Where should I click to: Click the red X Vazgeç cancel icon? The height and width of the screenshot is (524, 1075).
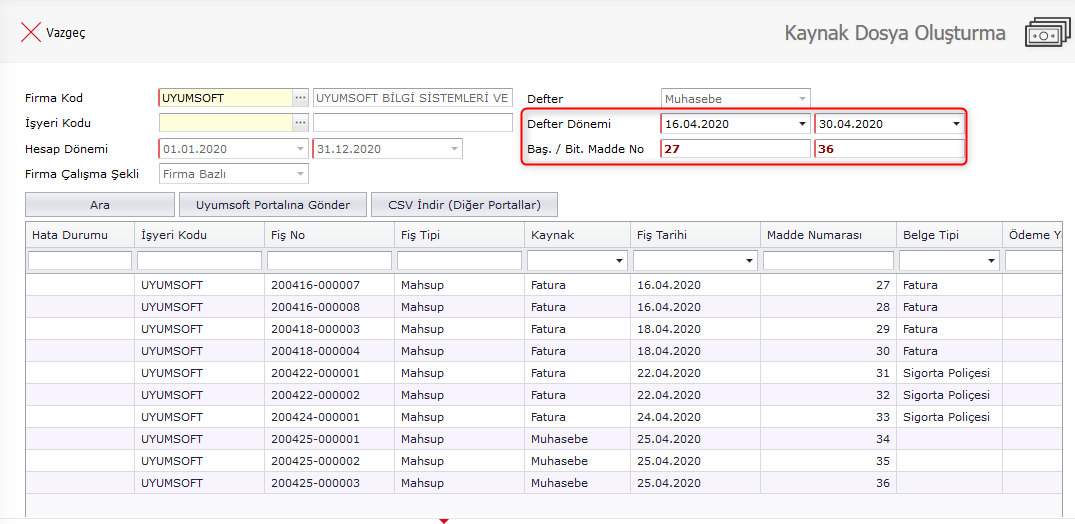[x=31, y=32]
